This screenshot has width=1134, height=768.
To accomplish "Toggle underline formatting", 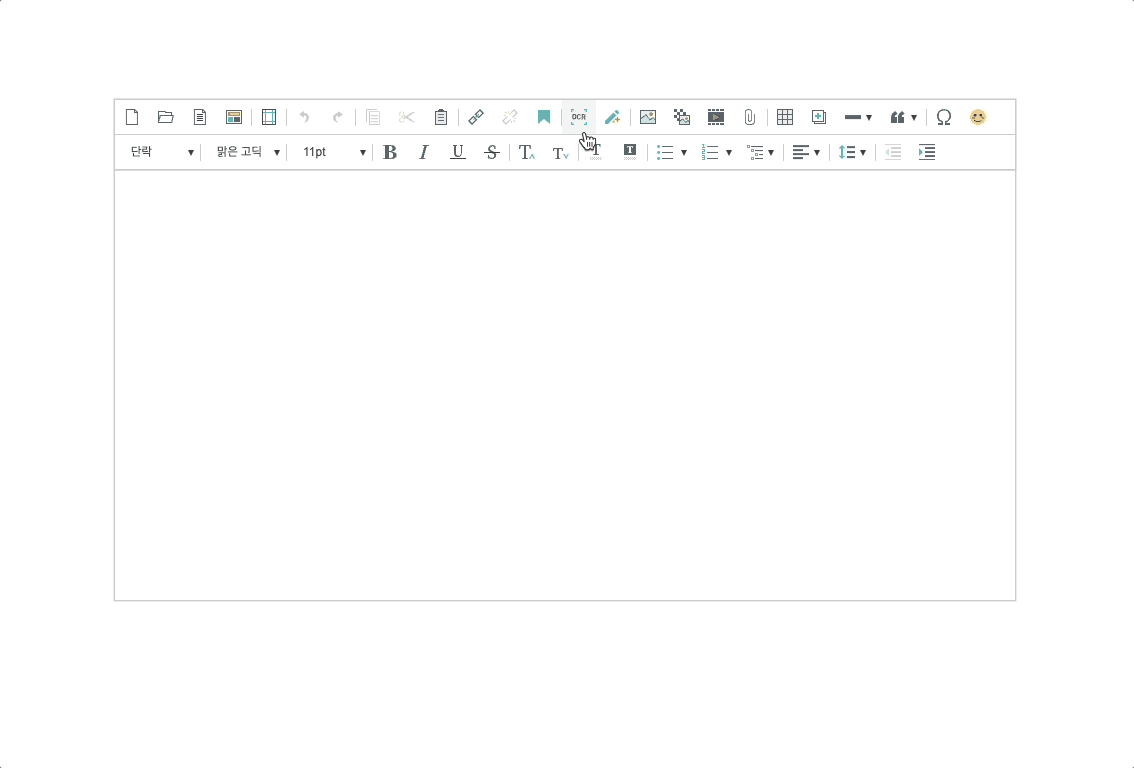I will [458, 152].
